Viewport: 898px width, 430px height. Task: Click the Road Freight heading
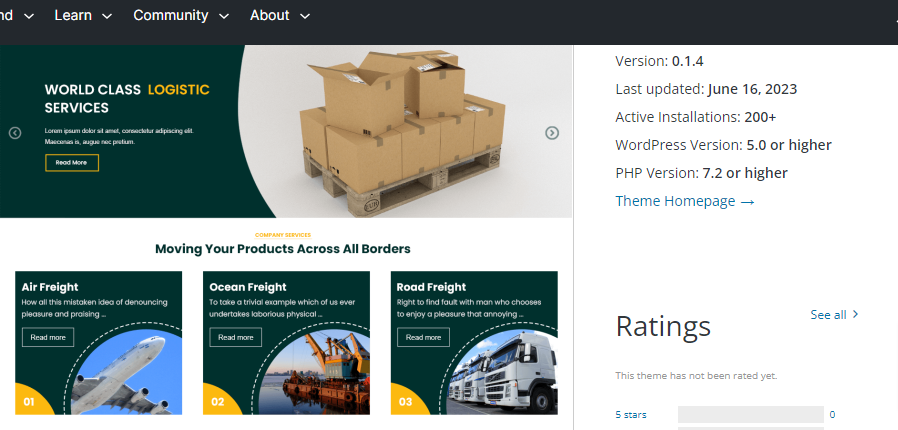coord(431,287)
